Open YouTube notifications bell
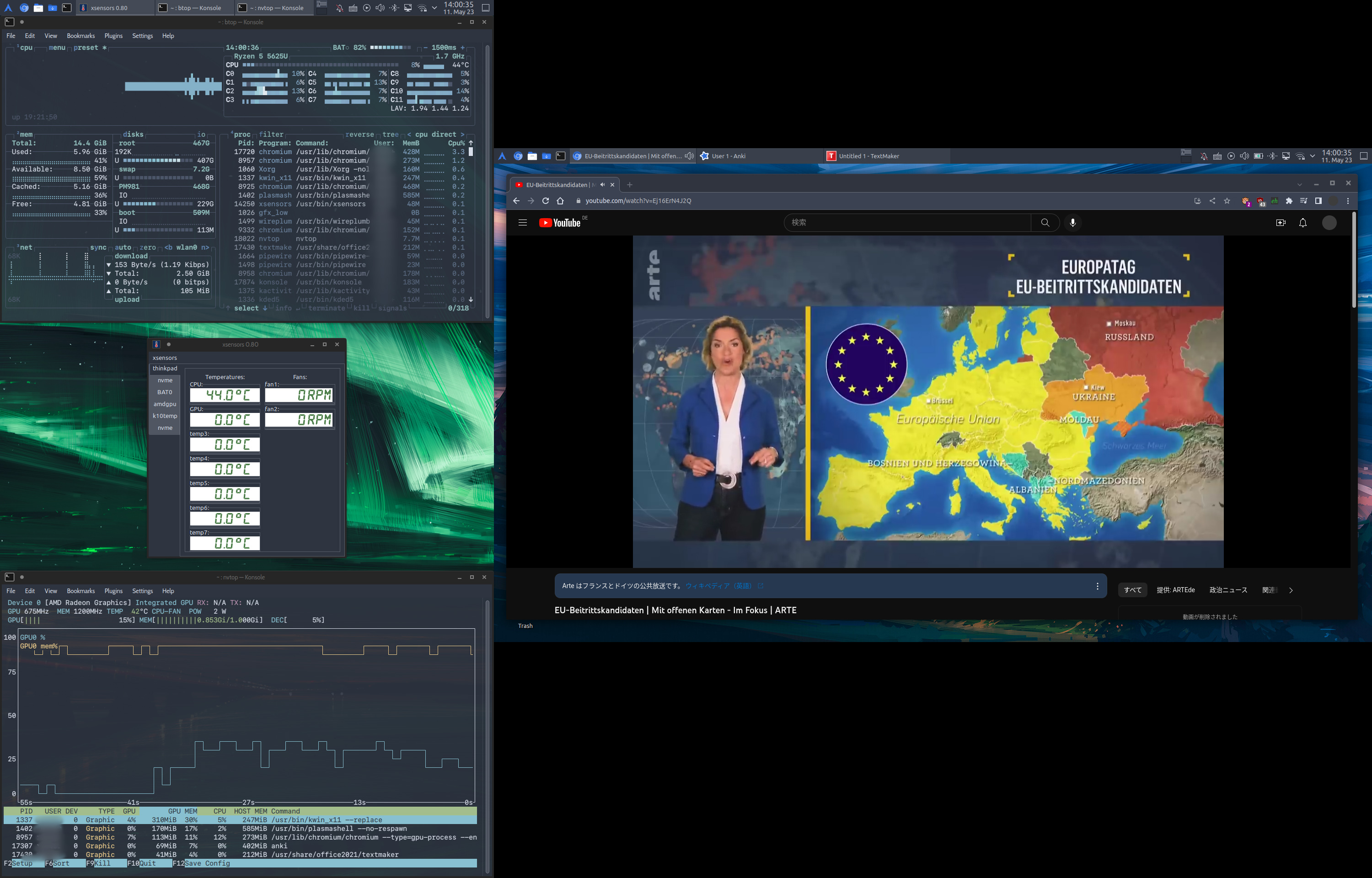 pos(1302,223)
